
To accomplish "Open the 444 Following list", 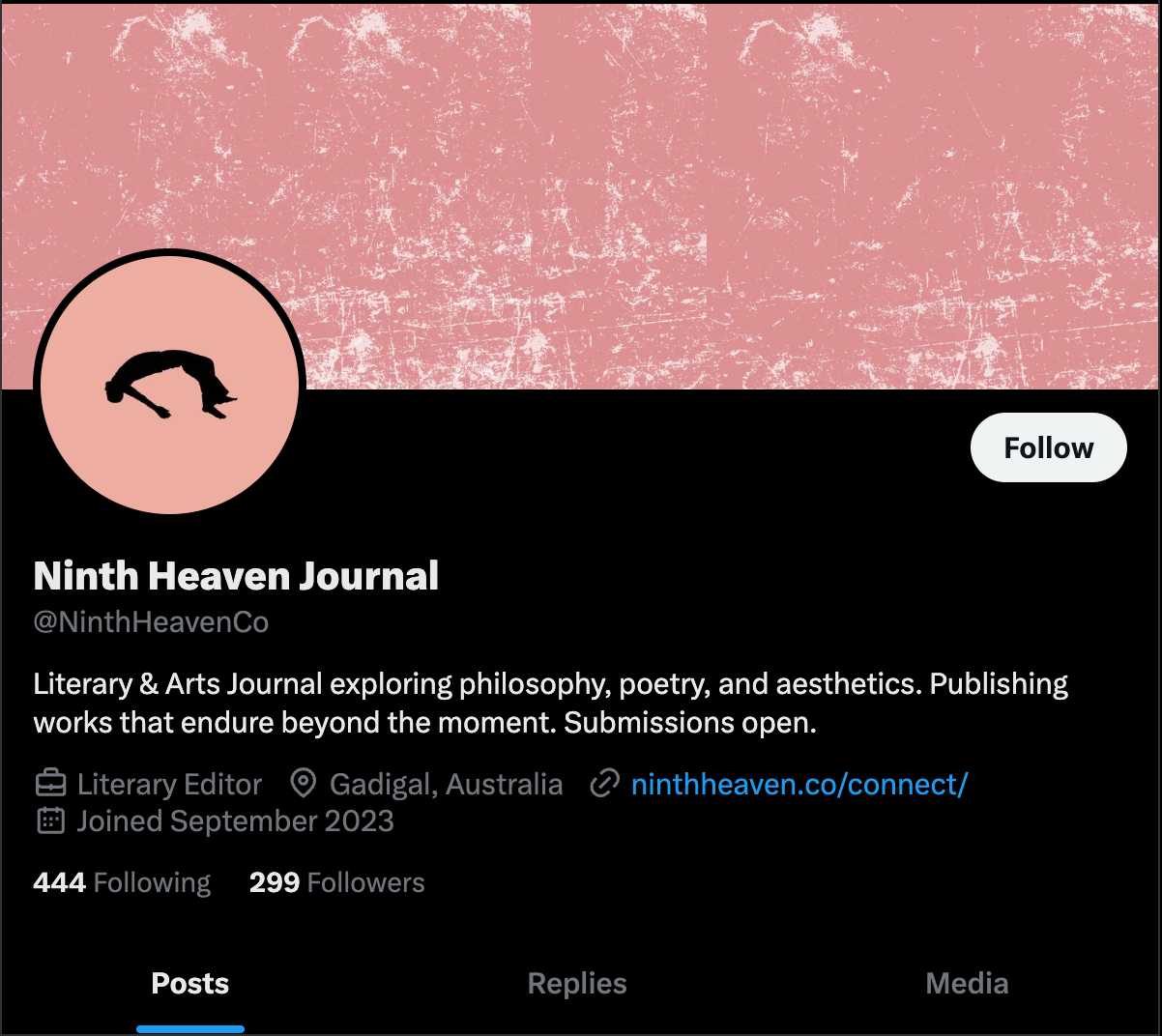I will click(x=122, y=882).
